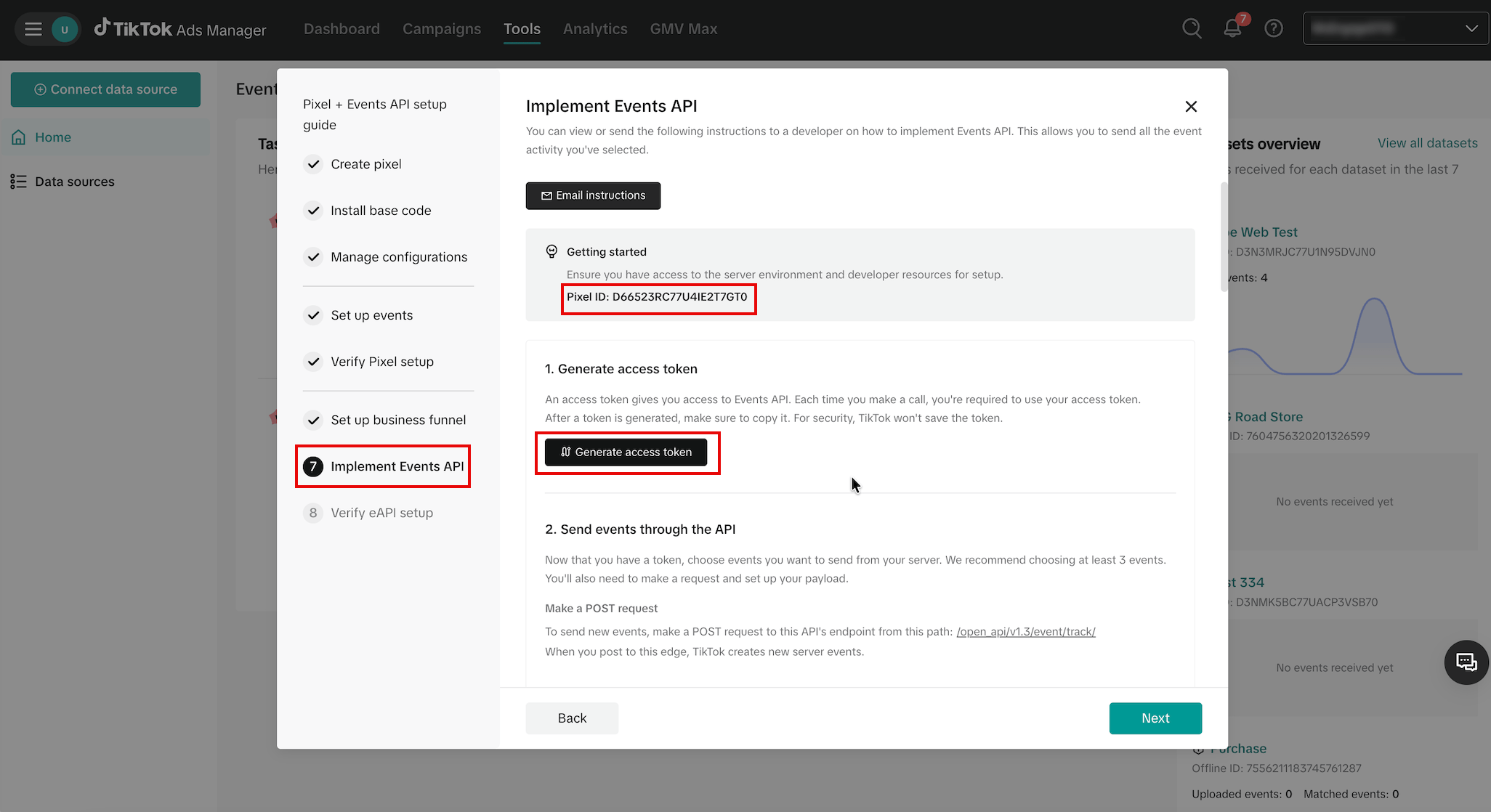Open the GMV Max tab

(x=684, y=29)
